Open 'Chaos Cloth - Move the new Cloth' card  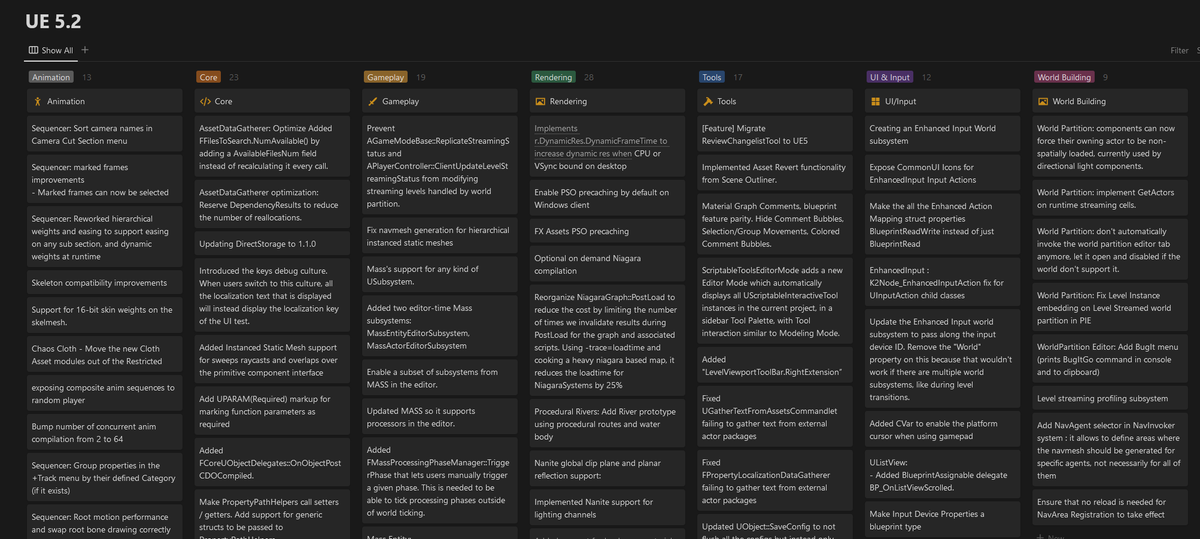104,354
